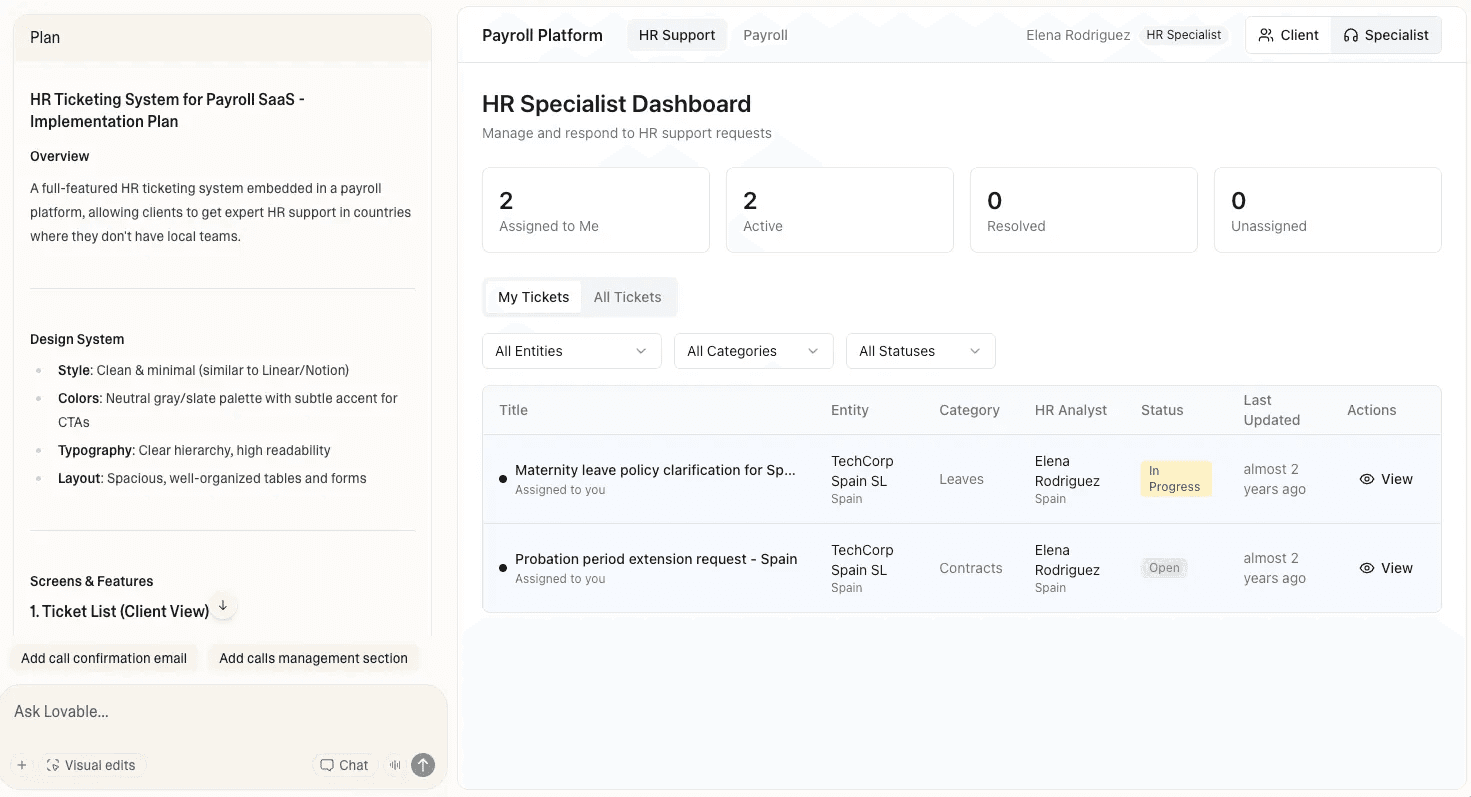Click the Visual edits cursor icon

[53, 765]
